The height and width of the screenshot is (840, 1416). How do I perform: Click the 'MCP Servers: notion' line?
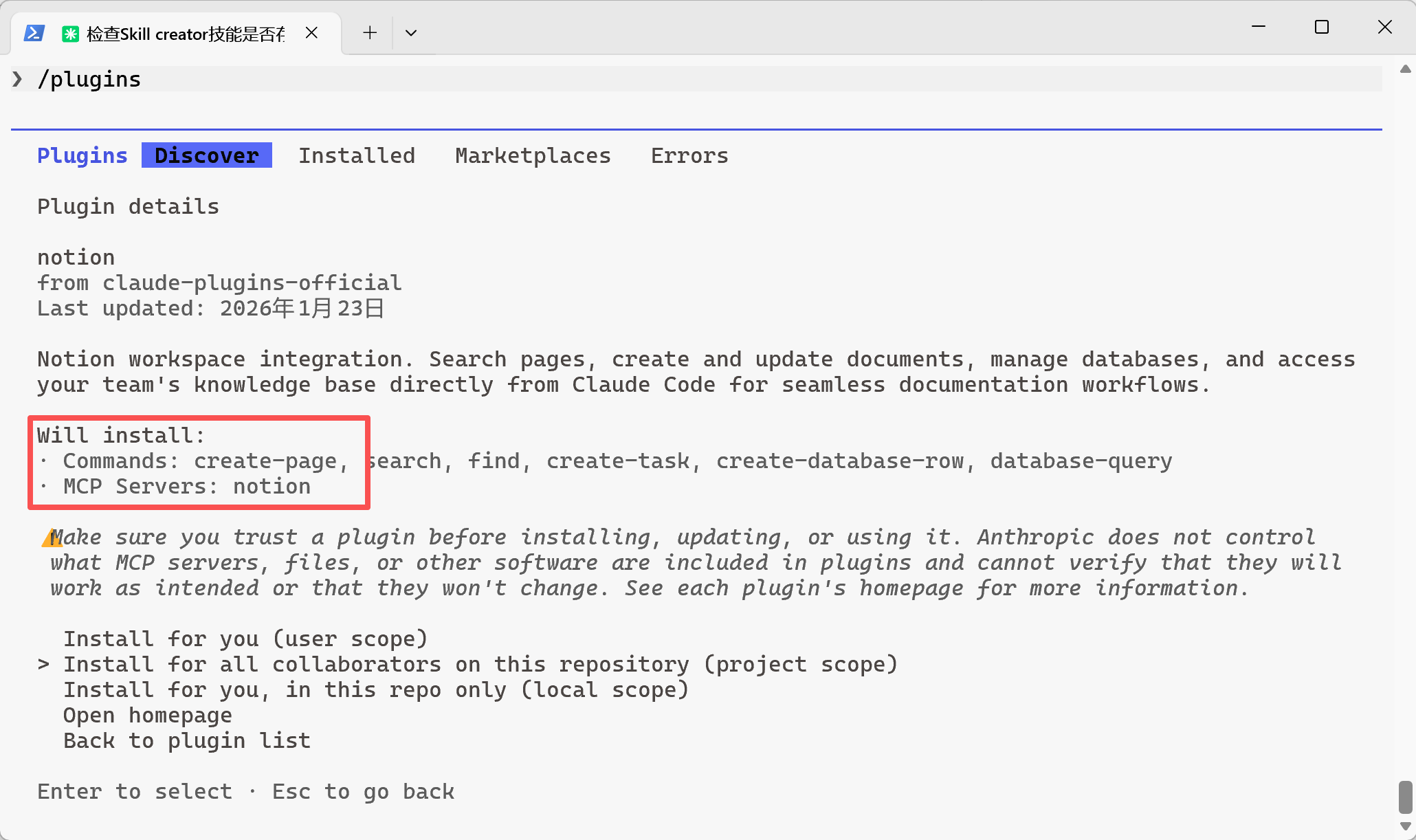[x=187, y=487]
